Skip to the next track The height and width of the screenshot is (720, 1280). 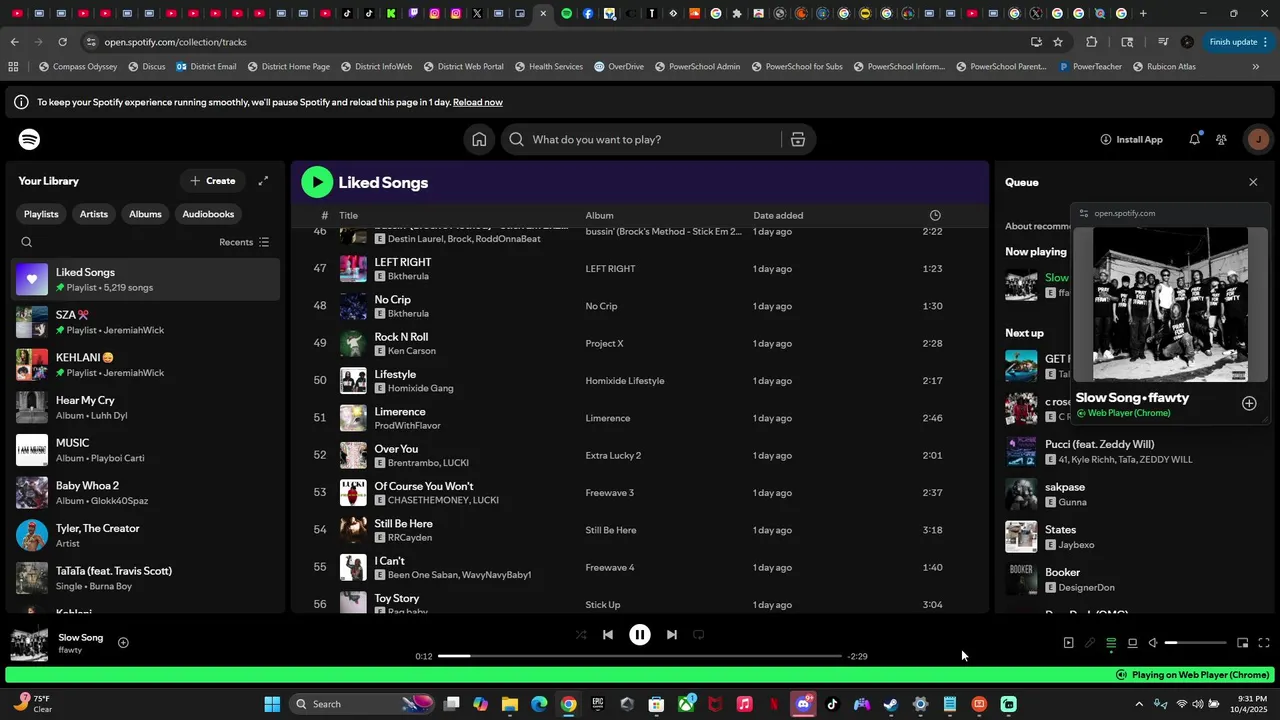point(672,634)
